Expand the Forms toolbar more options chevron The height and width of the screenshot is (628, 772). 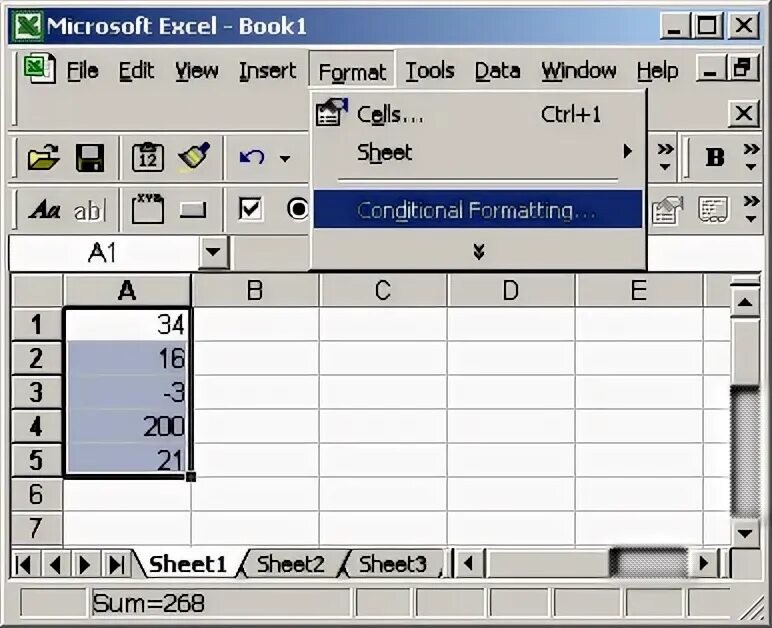(751, 209)
